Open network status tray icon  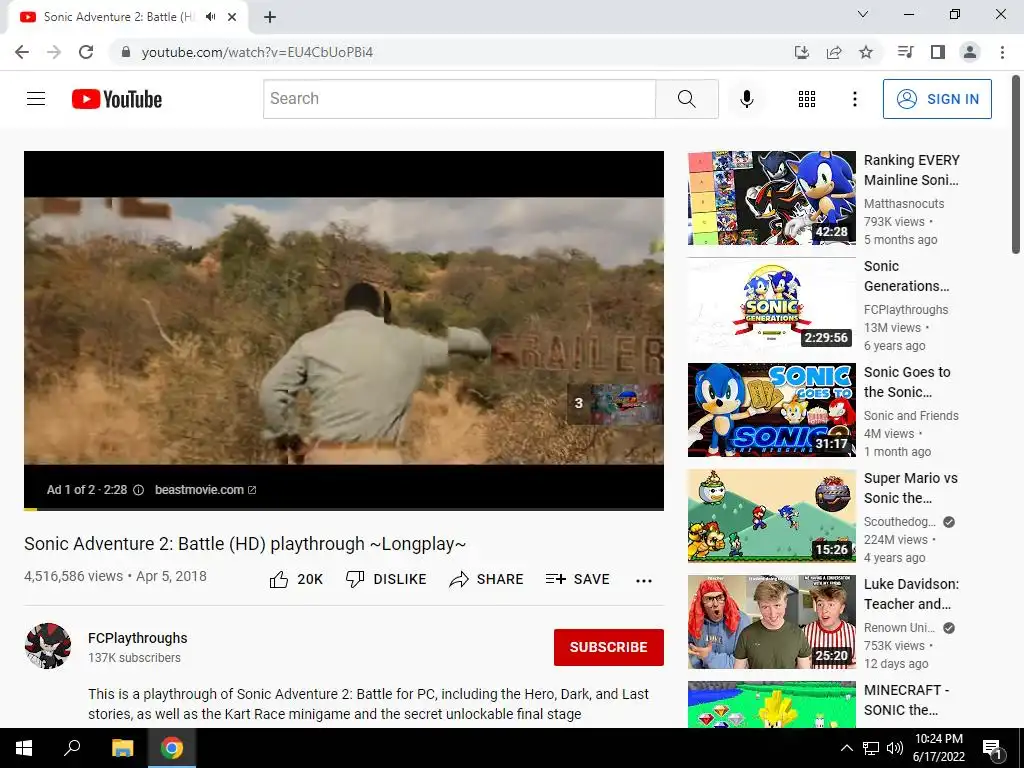click(x=871, y=748)
